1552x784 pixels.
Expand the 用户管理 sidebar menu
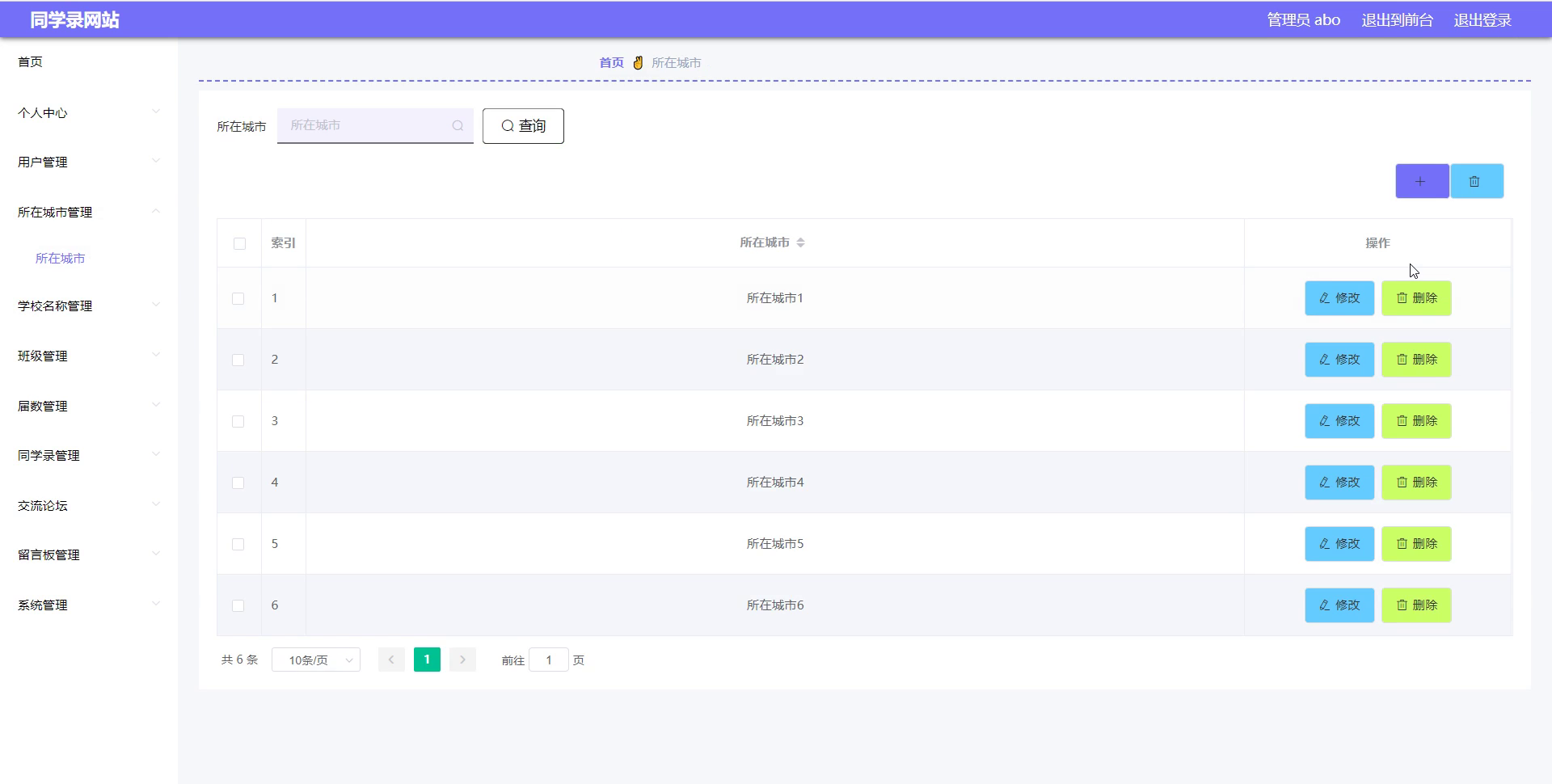[x=89, y=162]
